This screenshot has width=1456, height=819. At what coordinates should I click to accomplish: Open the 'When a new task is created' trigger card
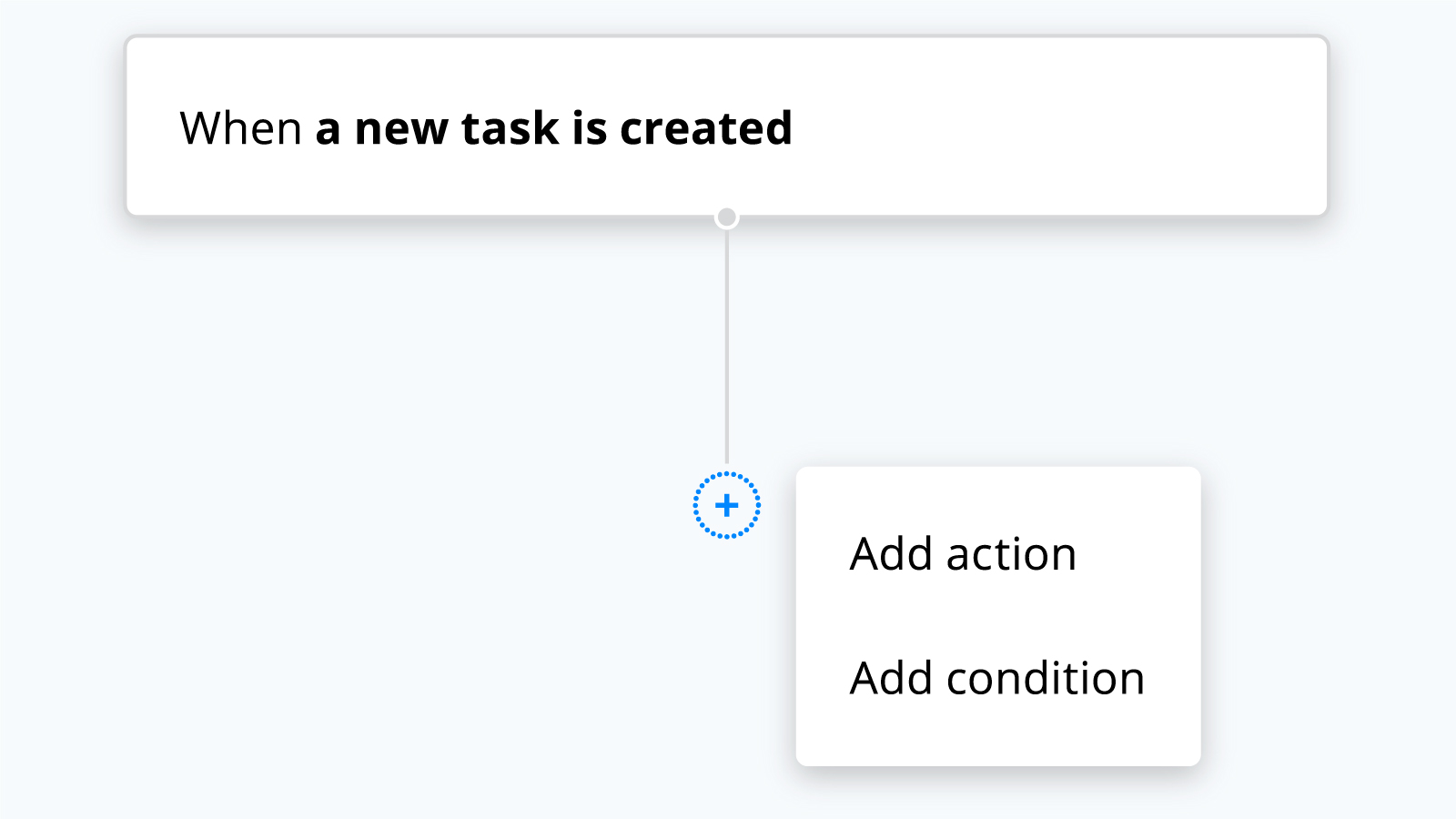coord(726,126)
